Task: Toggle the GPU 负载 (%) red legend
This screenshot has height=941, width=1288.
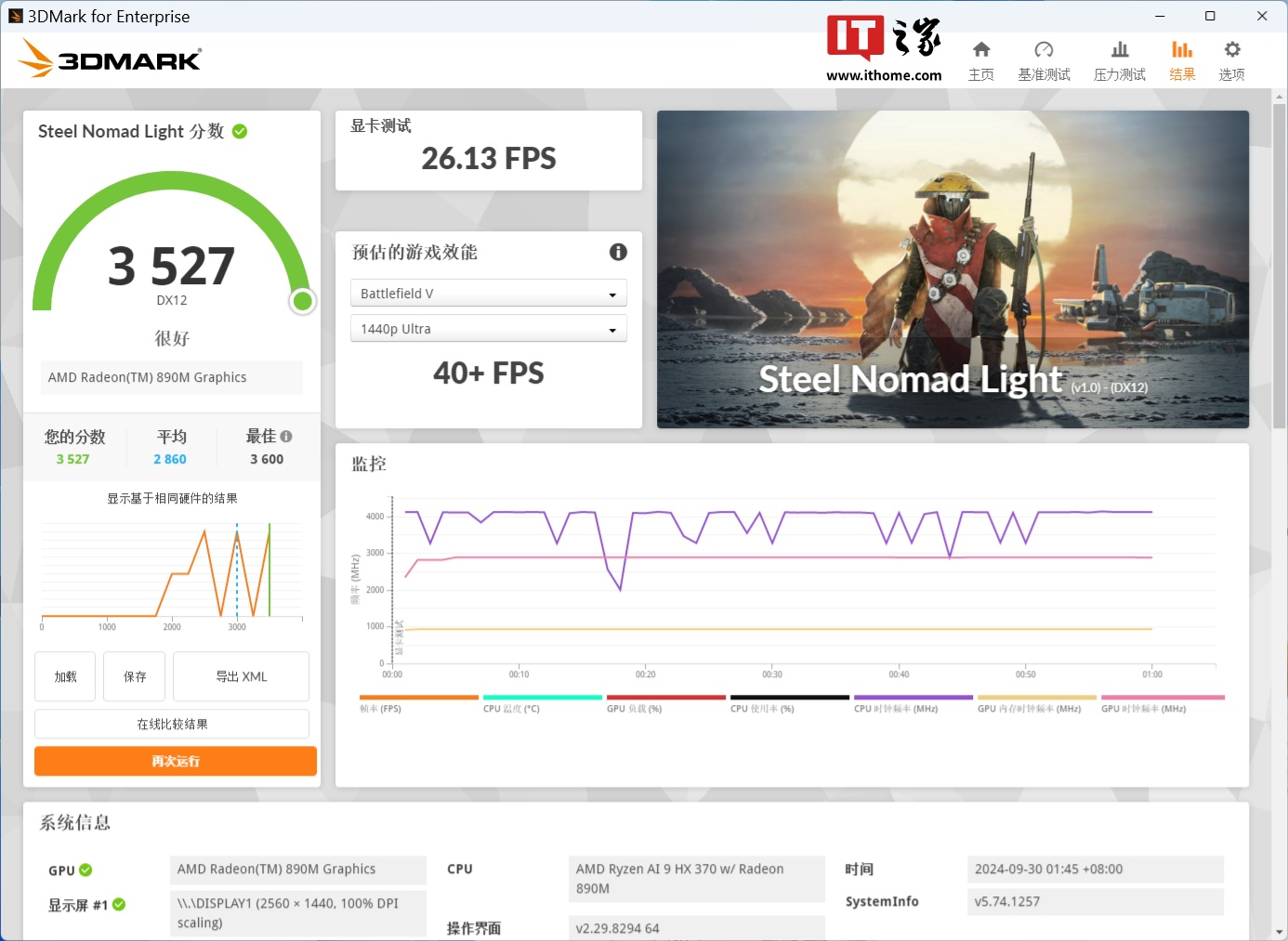Action: click(665, 704)
